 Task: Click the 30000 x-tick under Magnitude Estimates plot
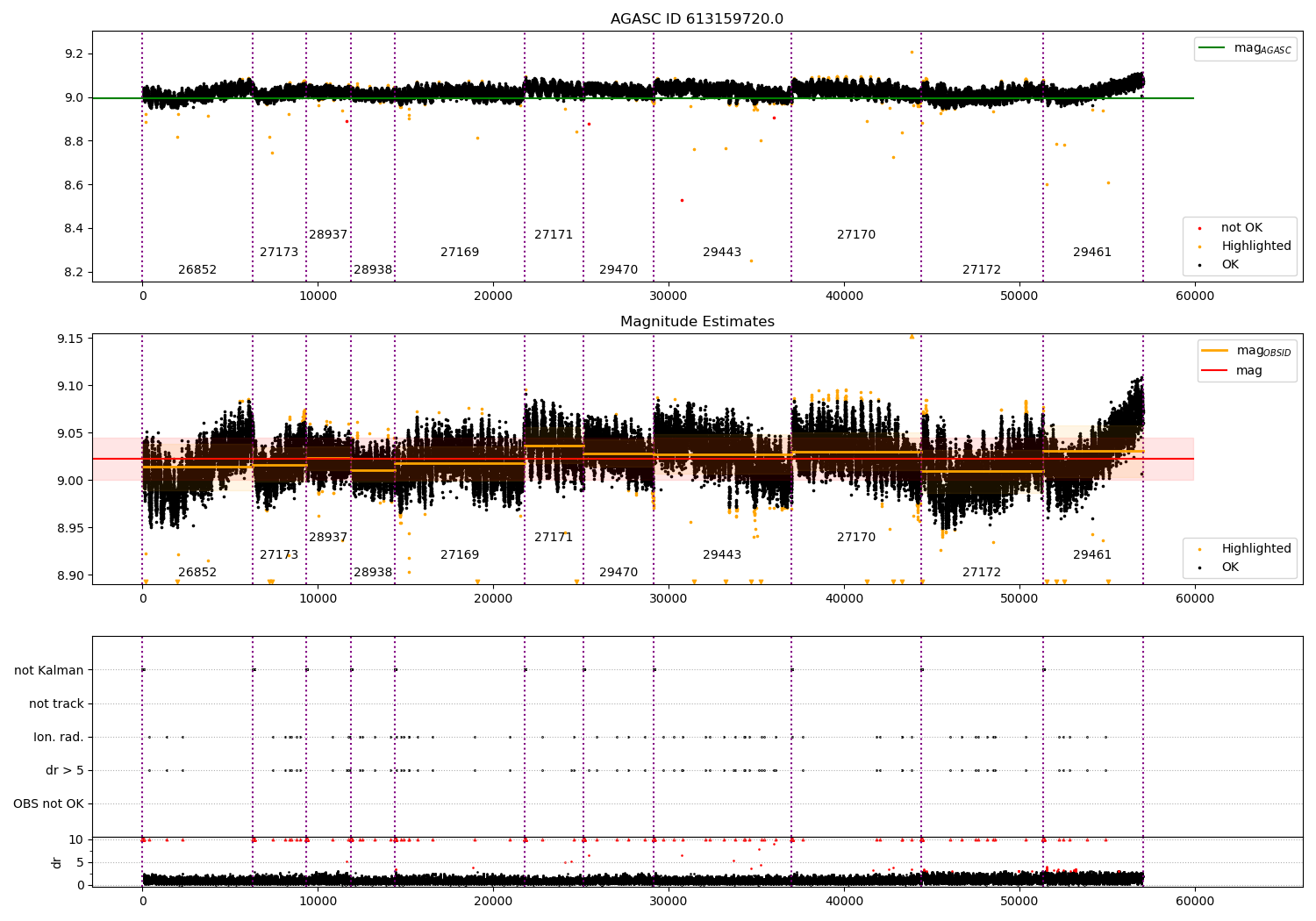[x=669, y=599]
